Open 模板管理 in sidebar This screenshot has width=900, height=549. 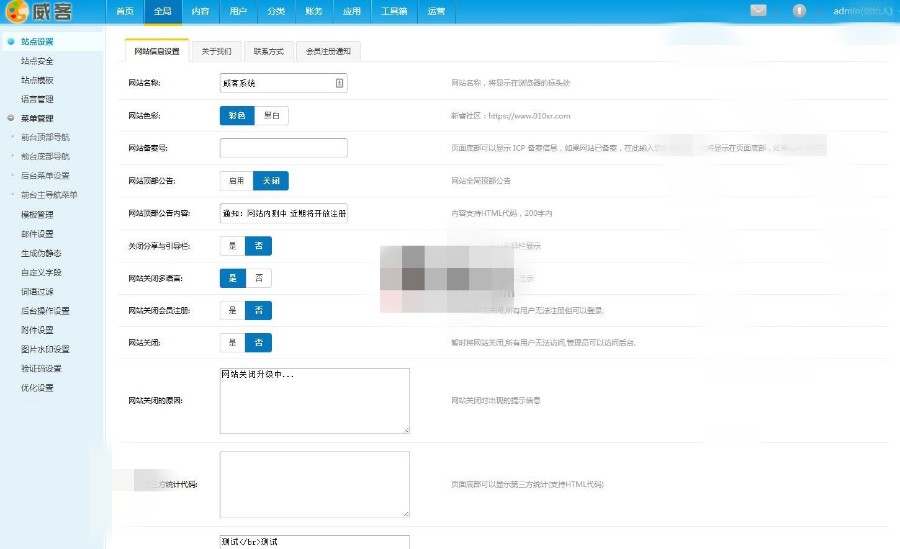37,214
